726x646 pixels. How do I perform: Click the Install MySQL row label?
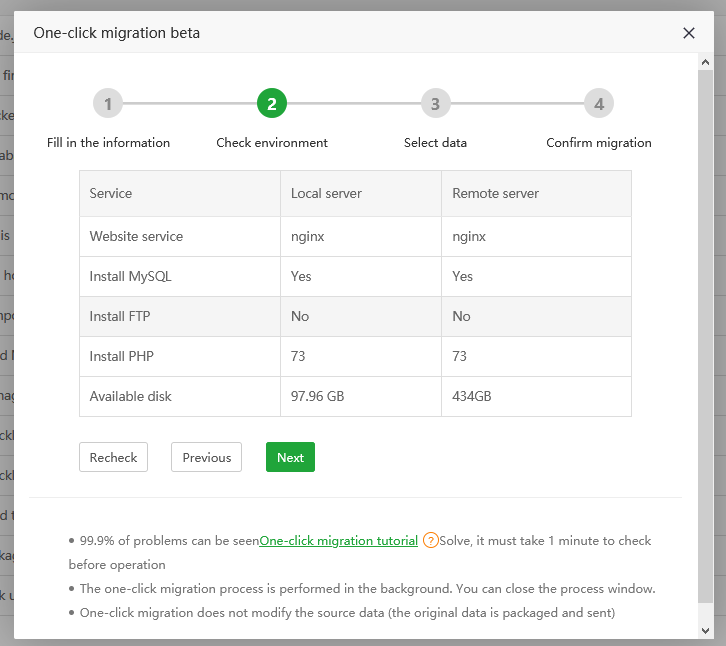point(130,277)
